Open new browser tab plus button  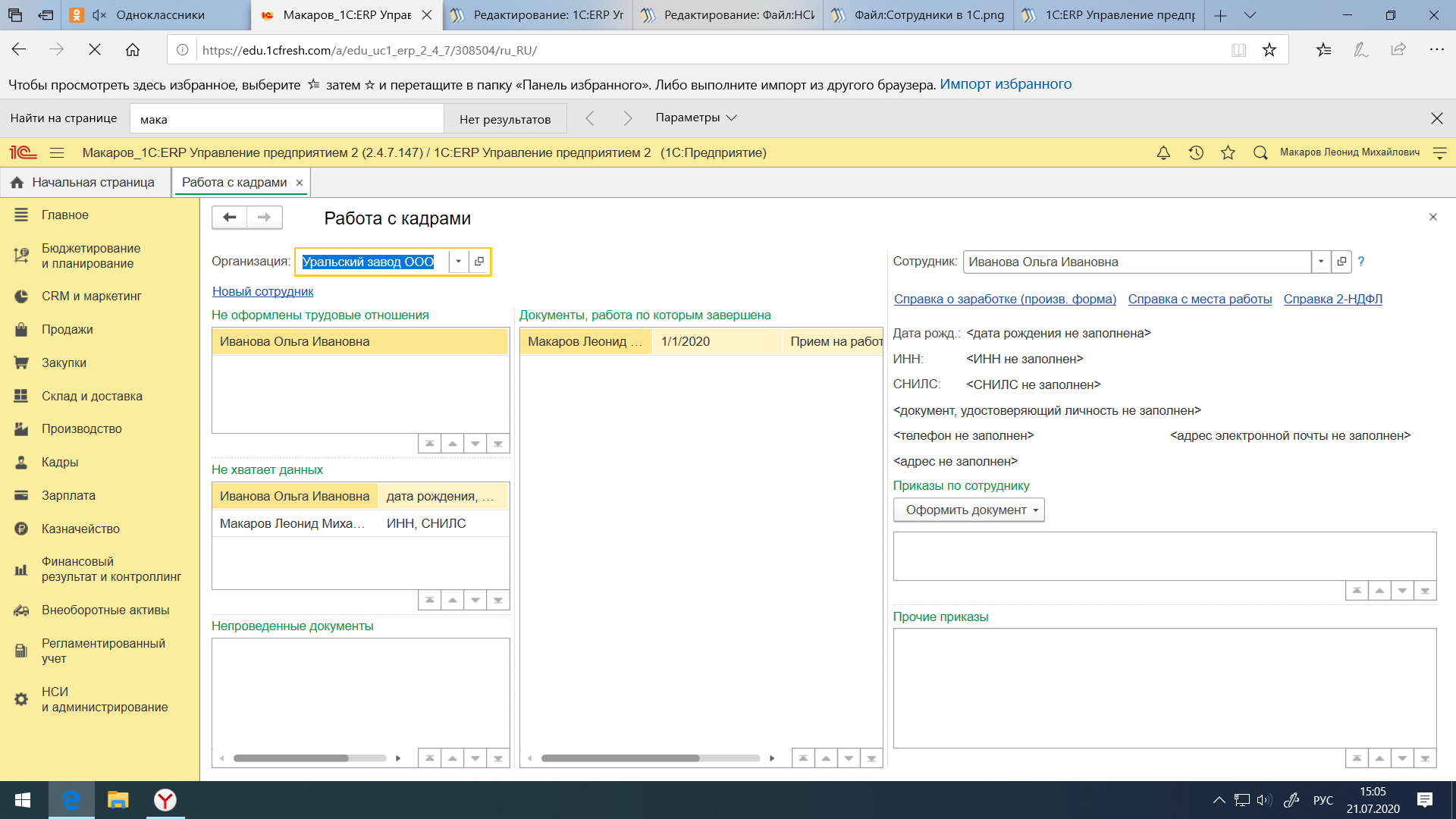(x=1220, y=15)
